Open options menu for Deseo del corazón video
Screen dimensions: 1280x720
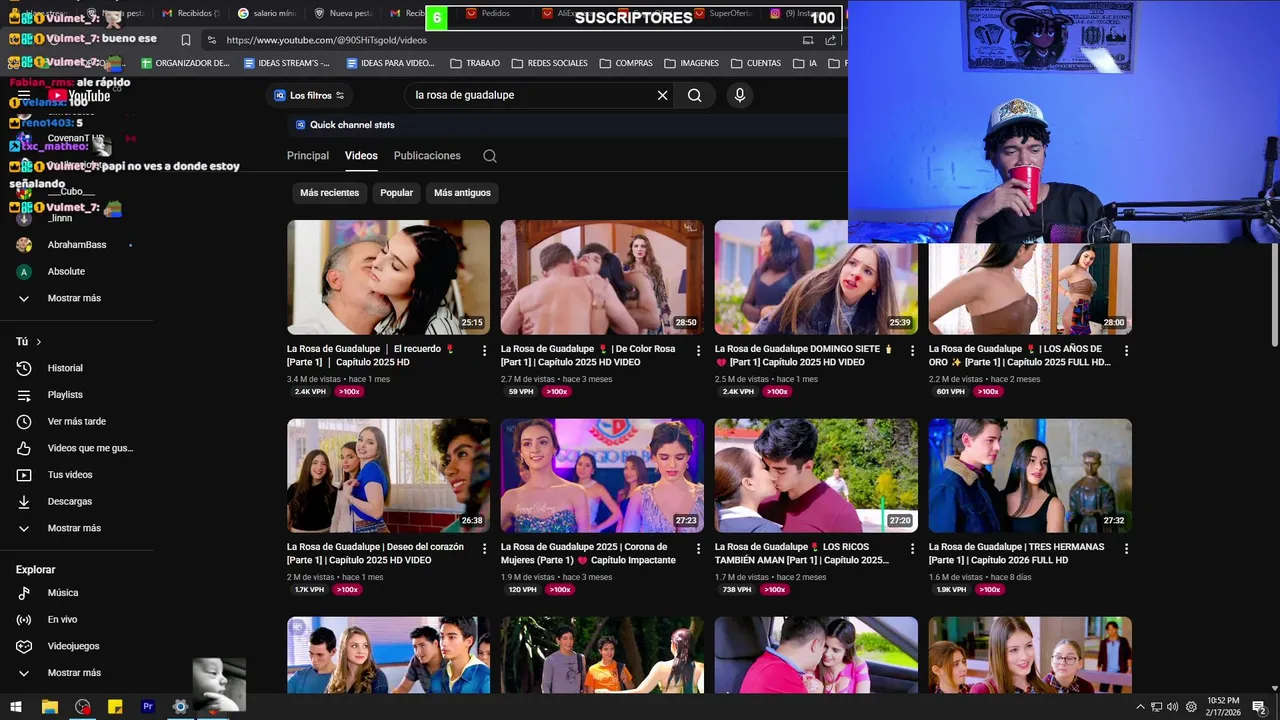click(x=484, y=549)
